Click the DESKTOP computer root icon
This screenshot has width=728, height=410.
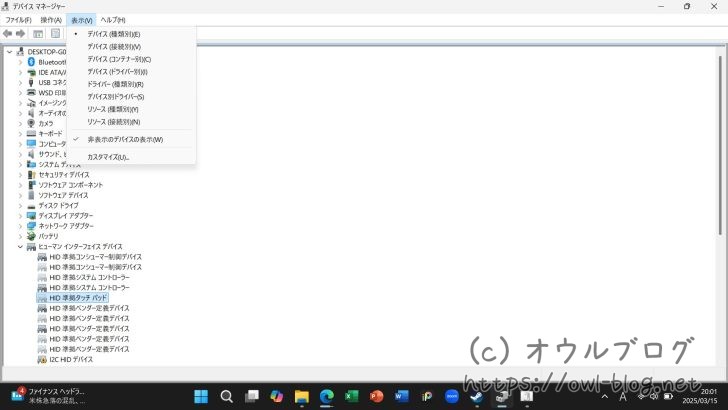tap(20, 52)
